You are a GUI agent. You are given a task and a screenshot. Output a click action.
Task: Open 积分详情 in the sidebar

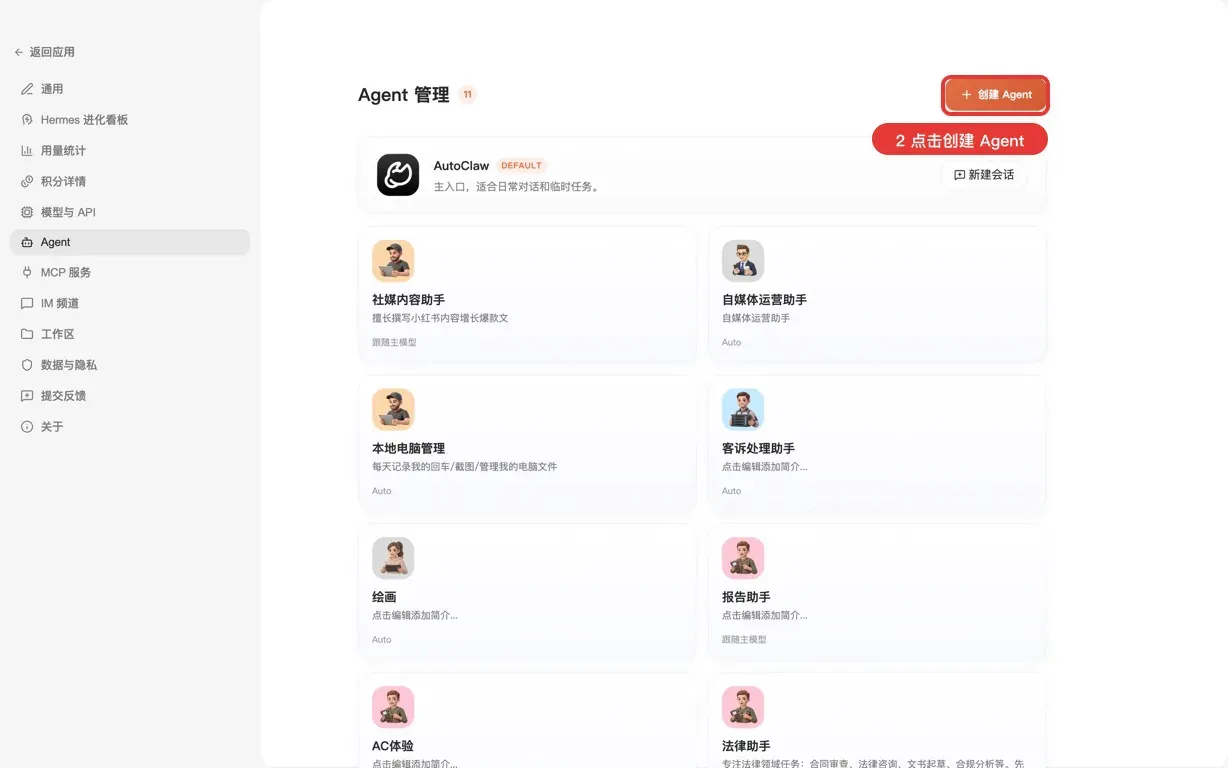pos(130,181)
